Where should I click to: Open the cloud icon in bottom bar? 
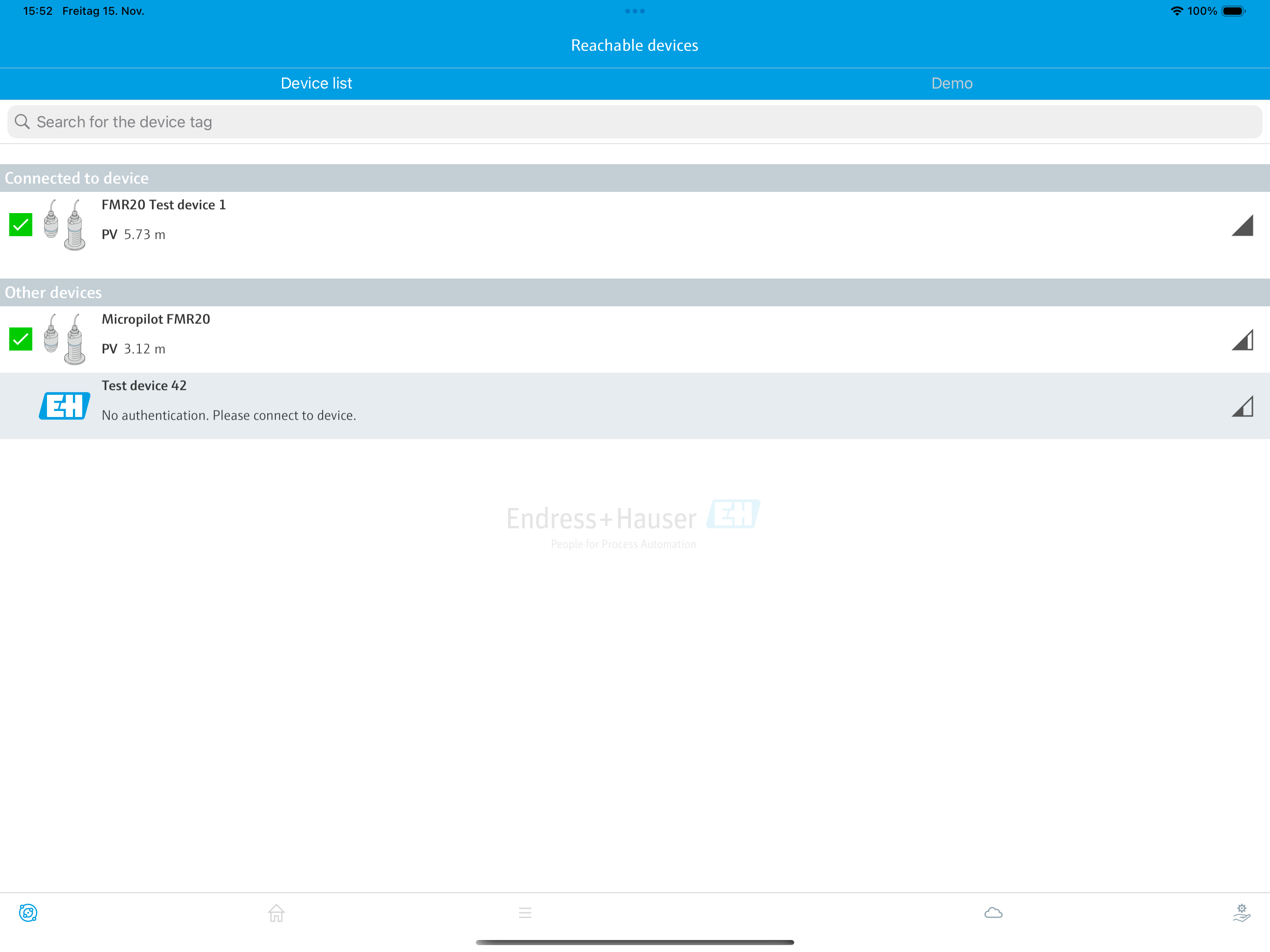993,912
